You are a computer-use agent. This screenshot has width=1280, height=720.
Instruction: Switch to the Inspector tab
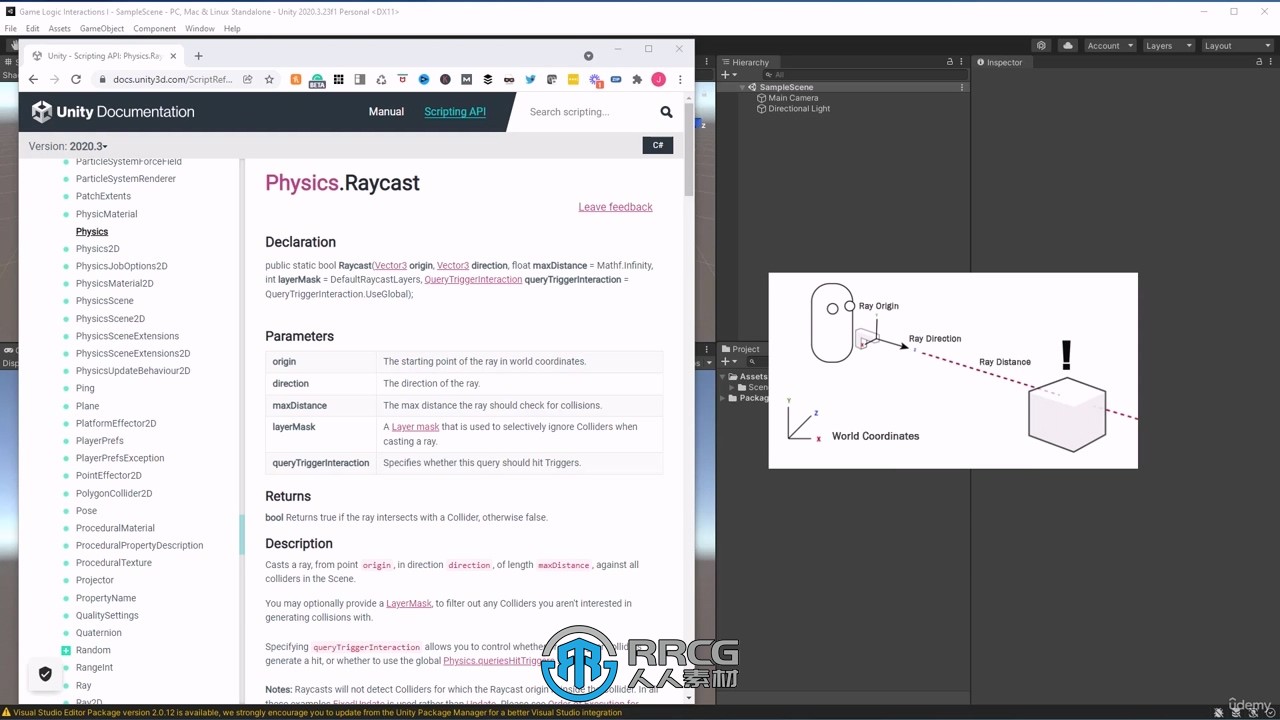(1000, 62)
